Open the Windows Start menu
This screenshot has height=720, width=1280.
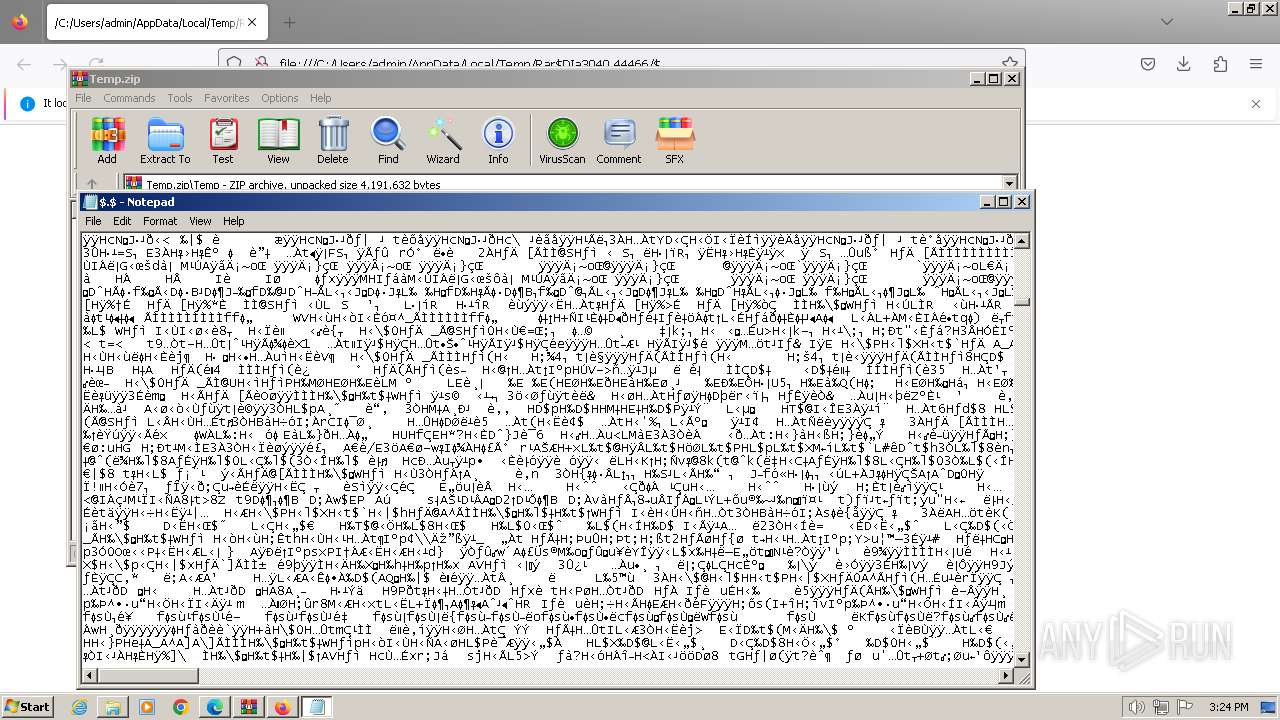[x=27, y=707]
